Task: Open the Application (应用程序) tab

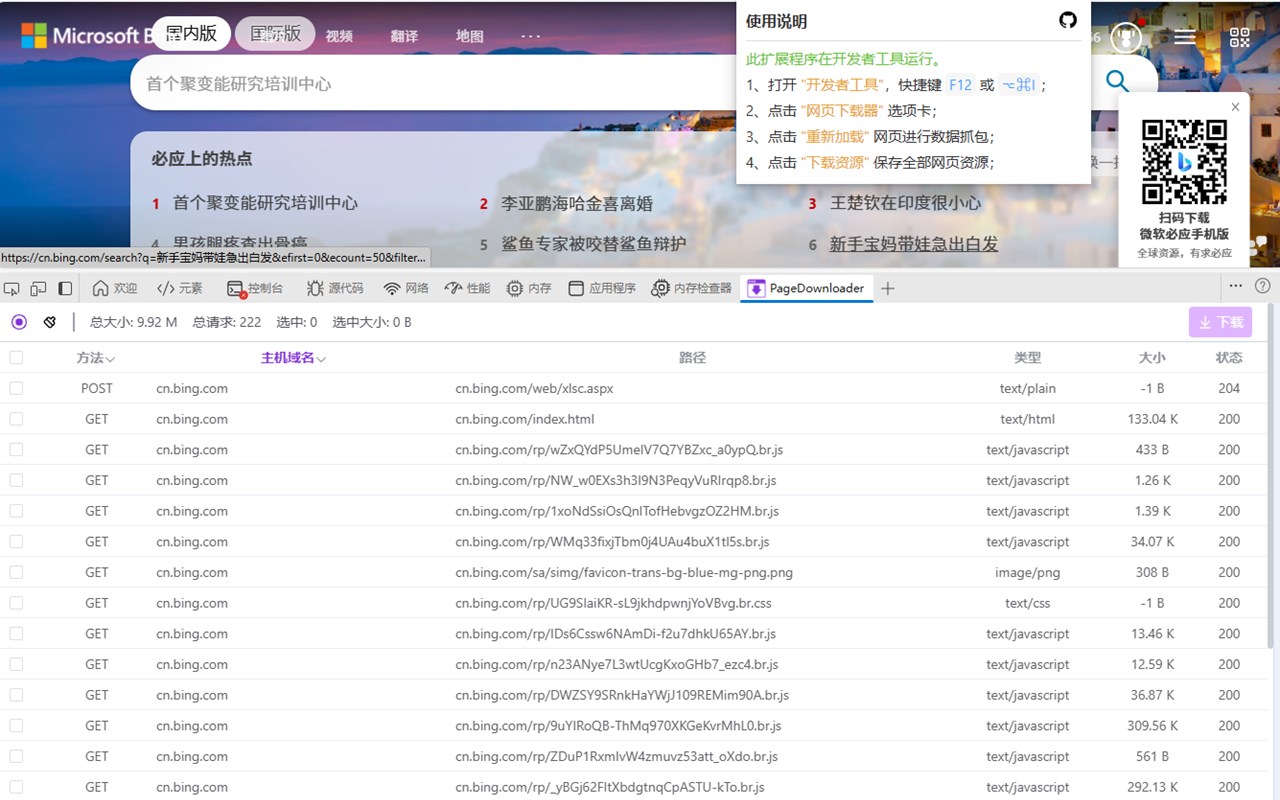Action: point(602,288)
